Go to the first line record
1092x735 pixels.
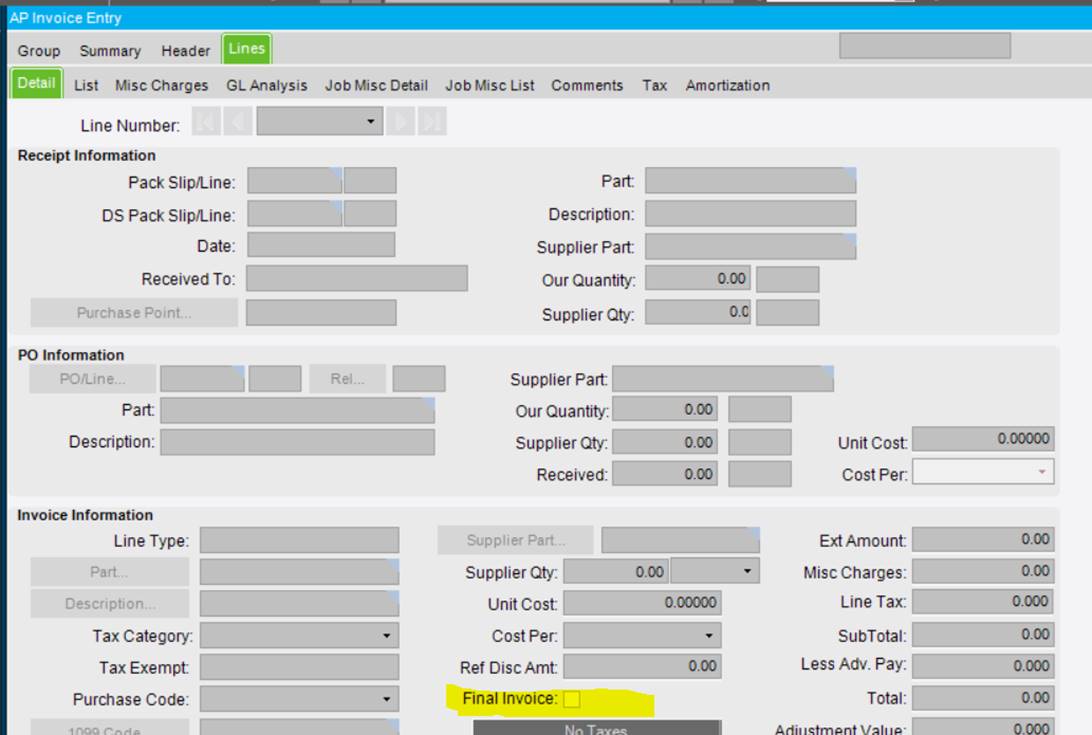(x=206, y=122)
